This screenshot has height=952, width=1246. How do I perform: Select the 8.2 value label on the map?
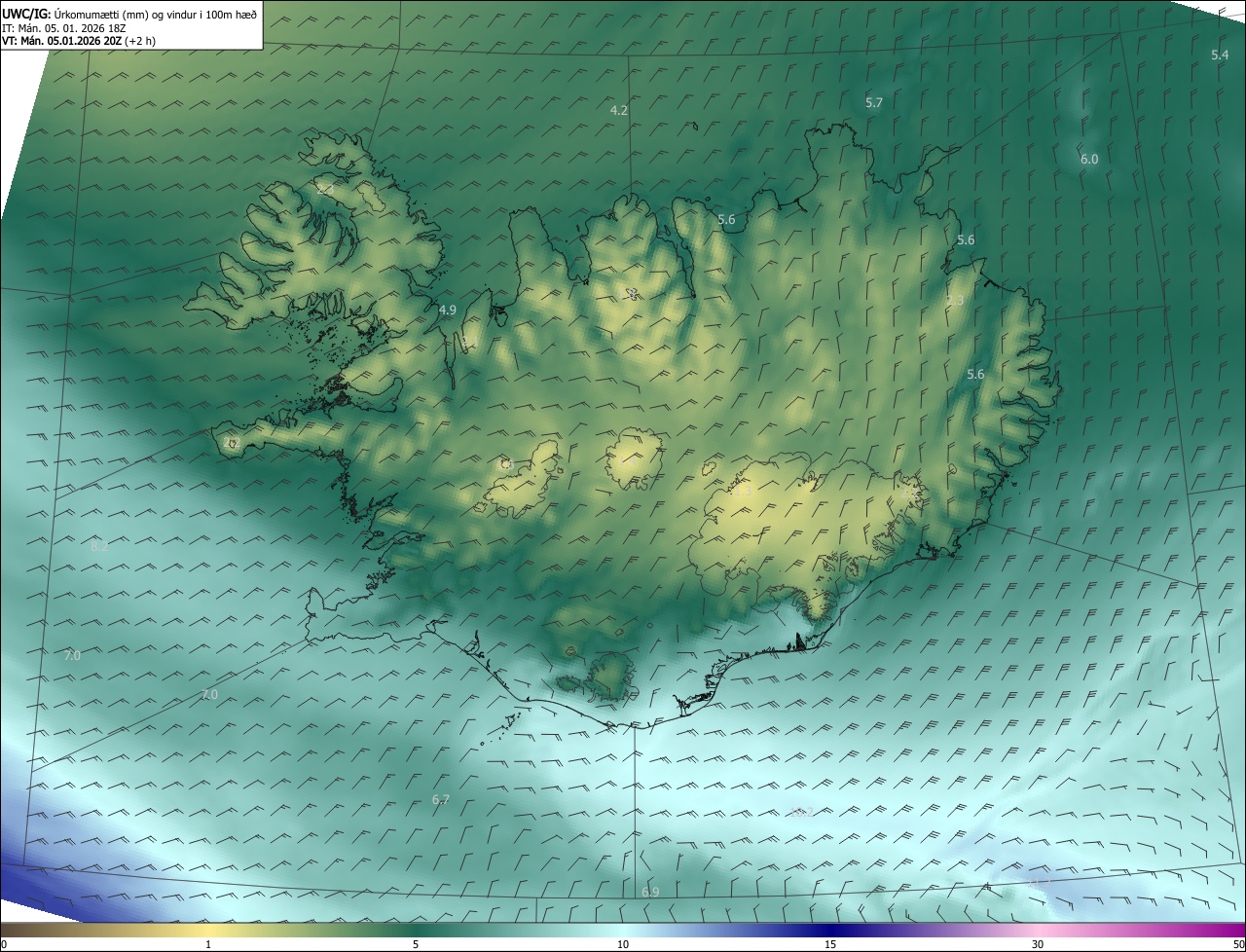coord(99,547)
